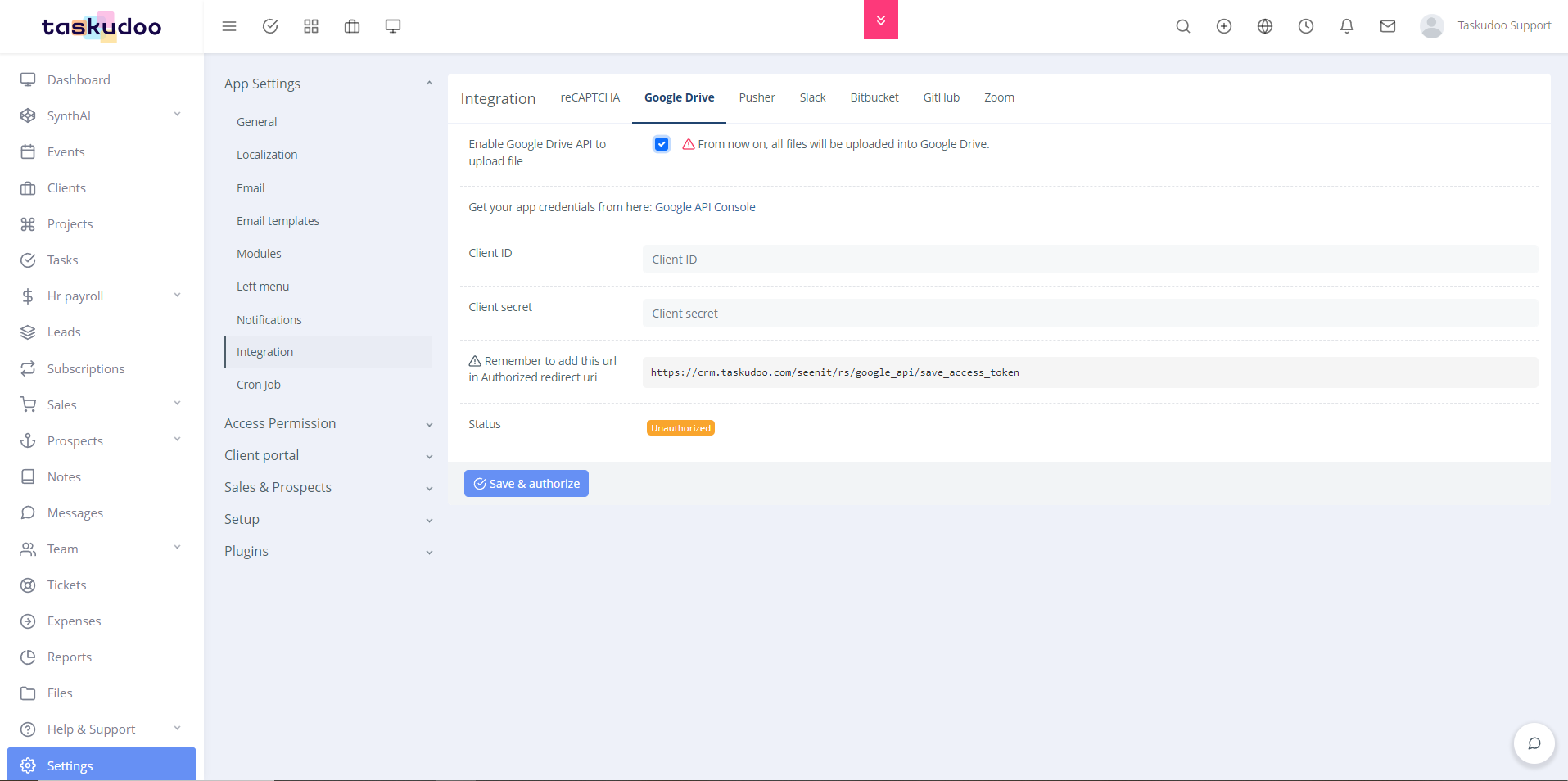Switch to the Bitbucket tab
The image size is (1568, 781).
point(874,97)
